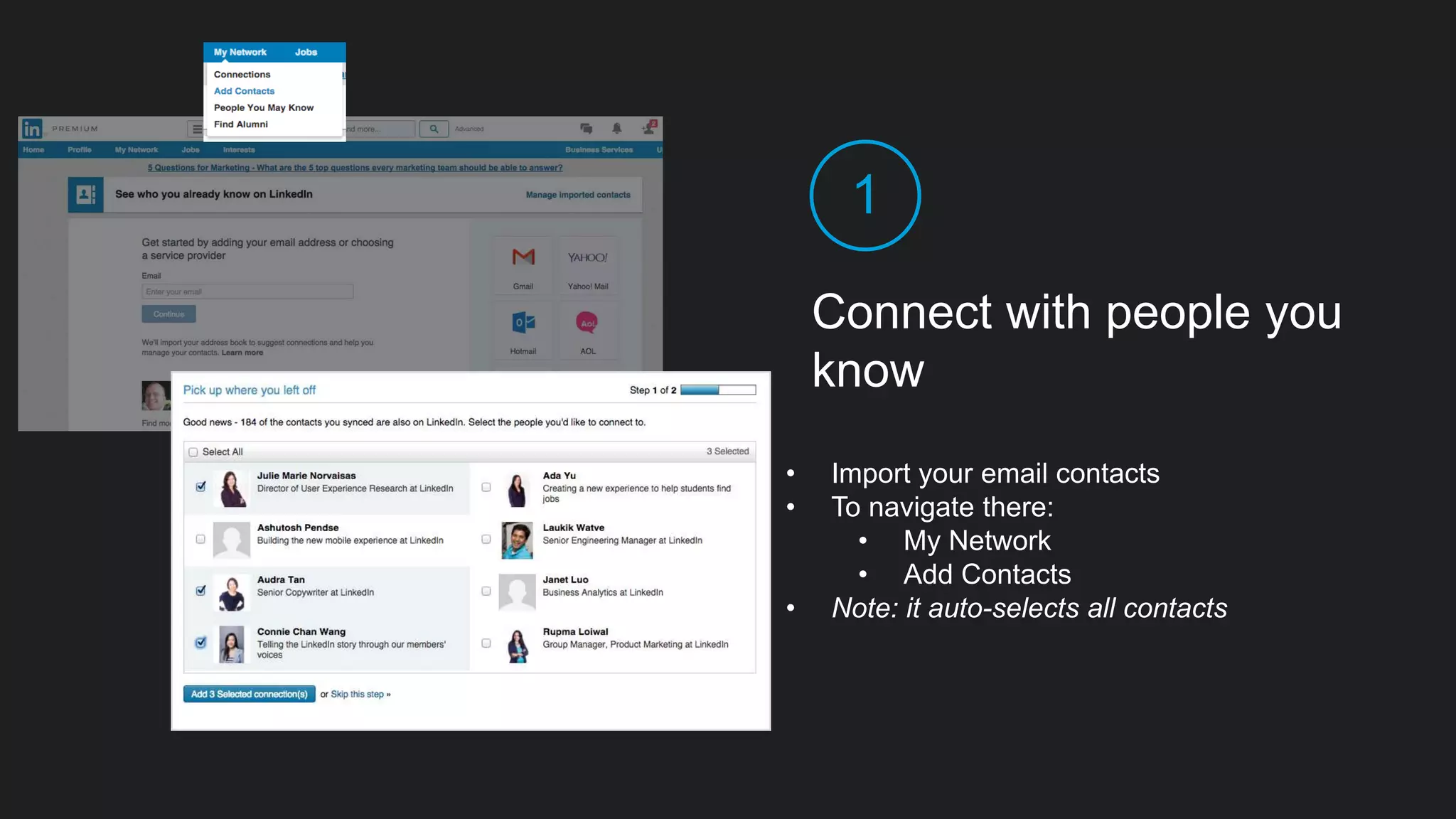
Task: Click the Advanced search link
Action: point(469,129)
